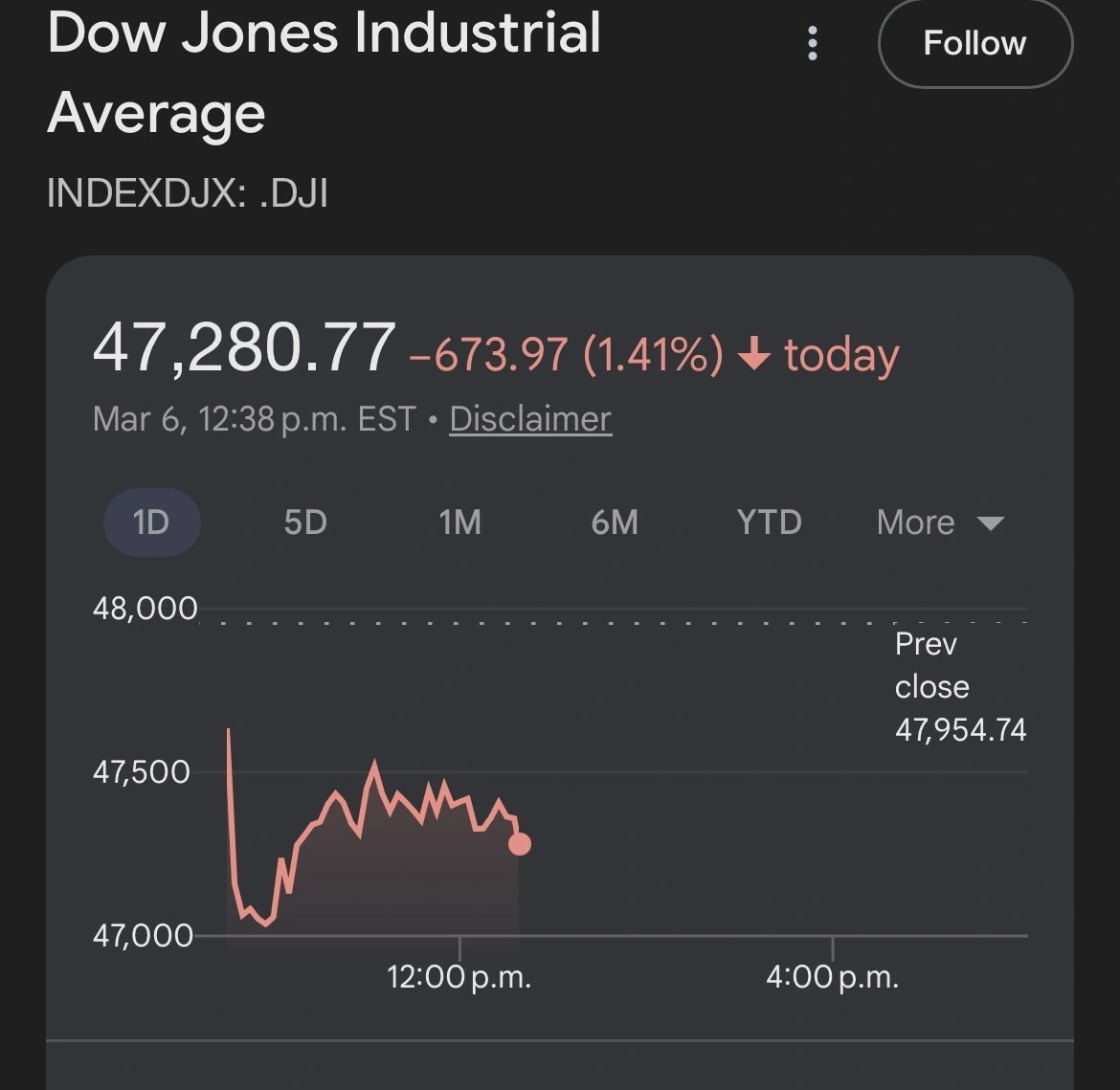Select the 1D time range tab

(151, 523)
